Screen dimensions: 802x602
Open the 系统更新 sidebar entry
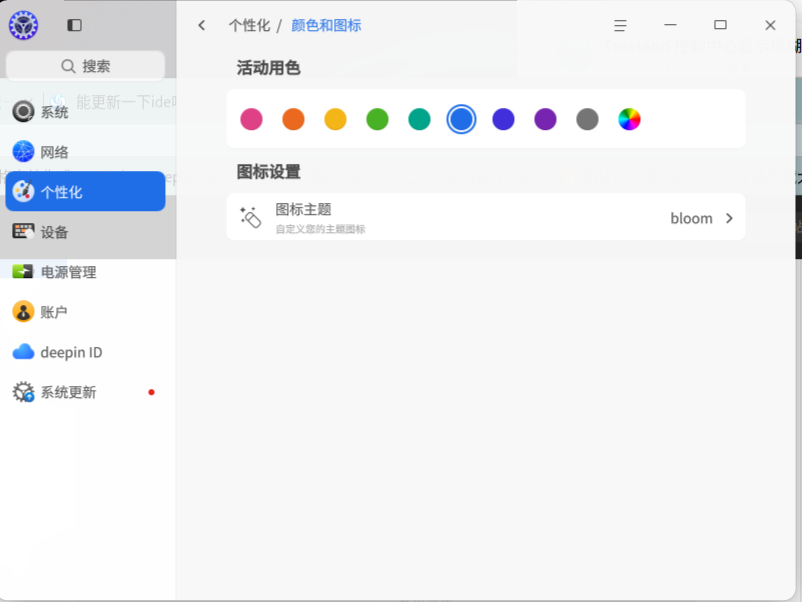(85, 392)
